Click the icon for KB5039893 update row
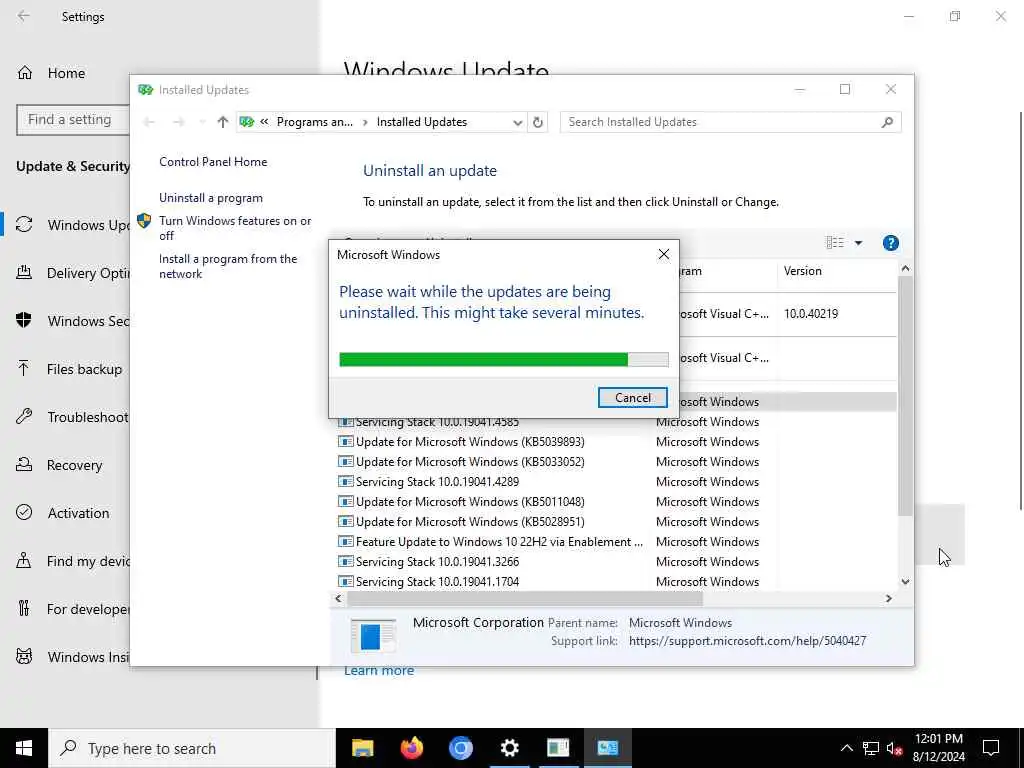The image size is (1024, 768). 345,442
